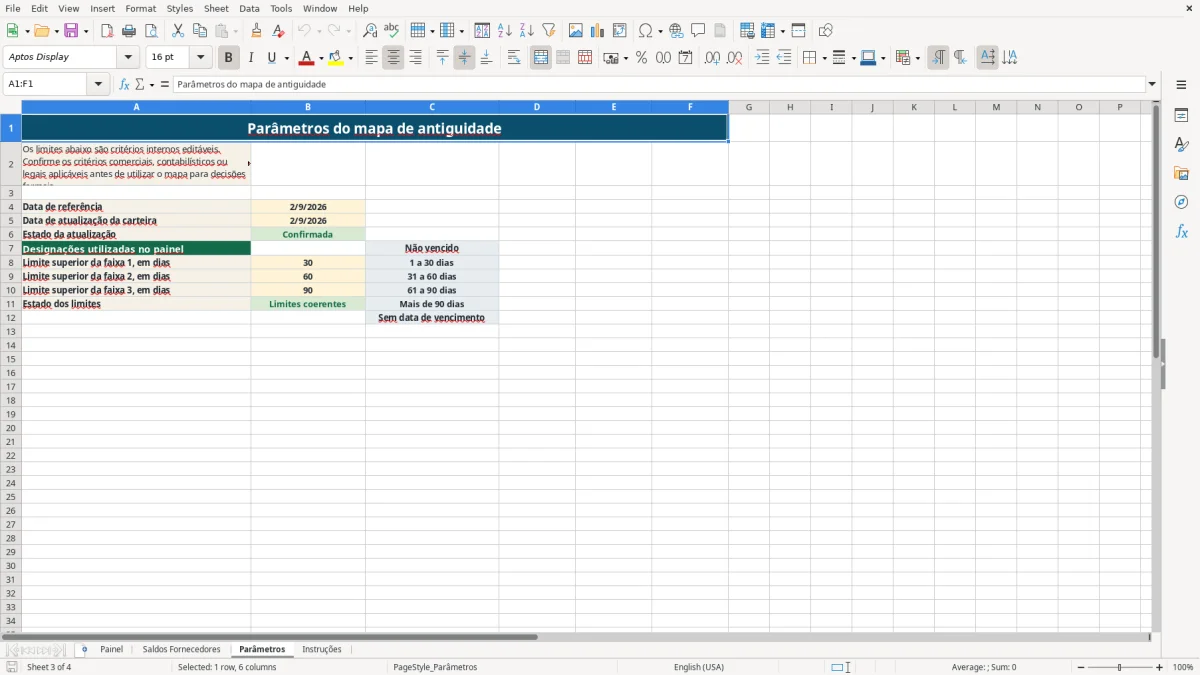Toggle Wrap Text
1200x675 pixels.
[x=514, y=58]
